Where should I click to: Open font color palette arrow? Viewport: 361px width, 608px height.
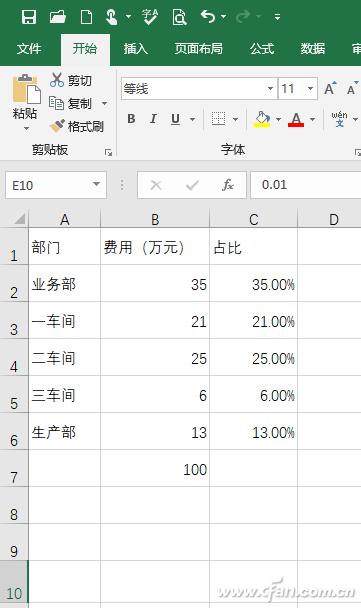coord(313,119)
